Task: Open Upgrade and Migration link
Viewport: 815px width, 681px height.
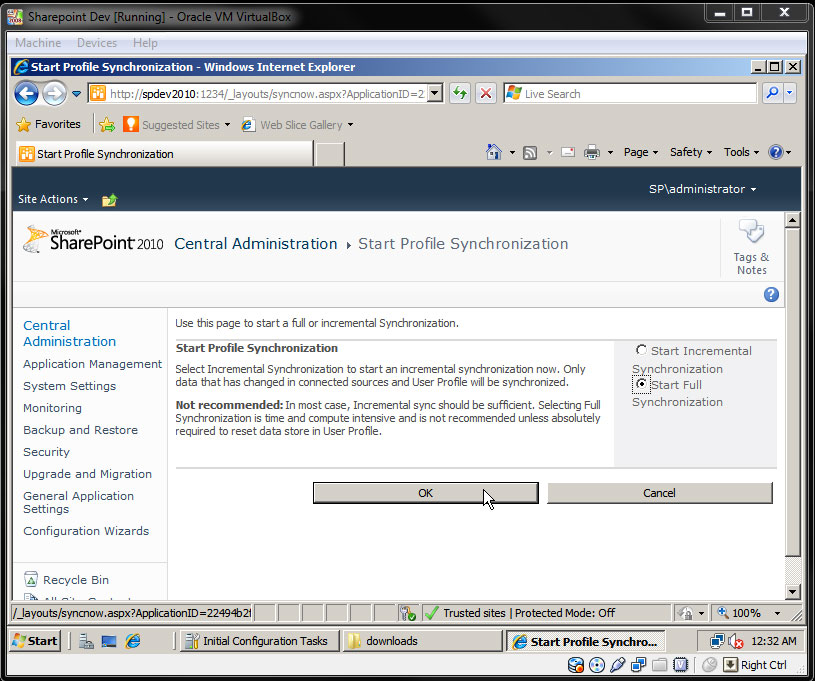Action: tap(87, 474)
